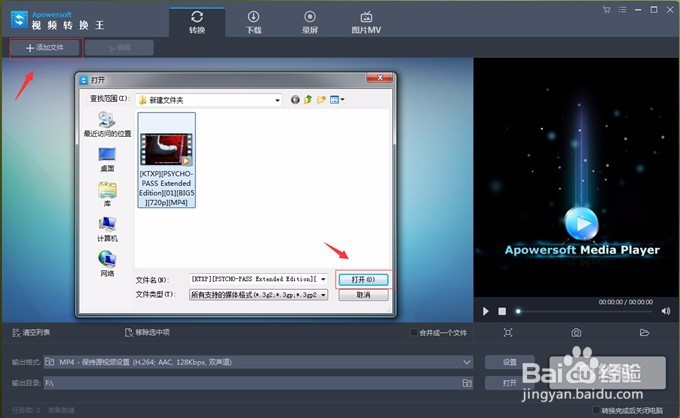Open the view menu in Open dialog
680x418 pixels.
pos(337,100)
